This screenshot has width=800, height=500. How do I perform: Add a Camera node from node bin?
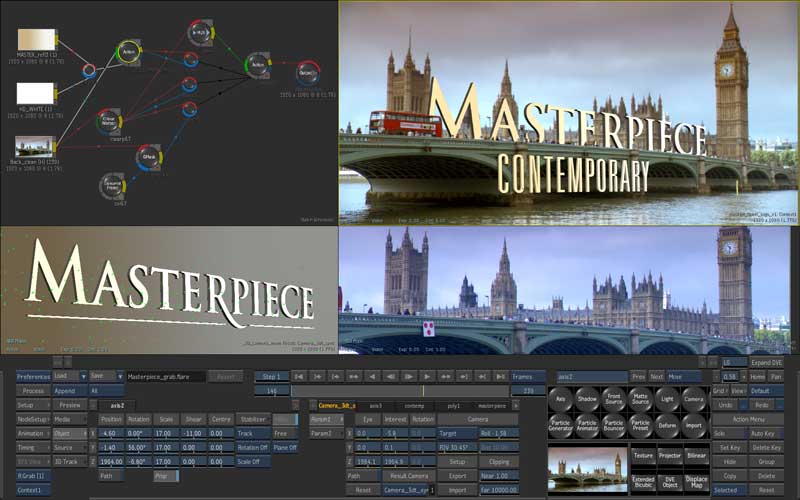click(693, 399)
